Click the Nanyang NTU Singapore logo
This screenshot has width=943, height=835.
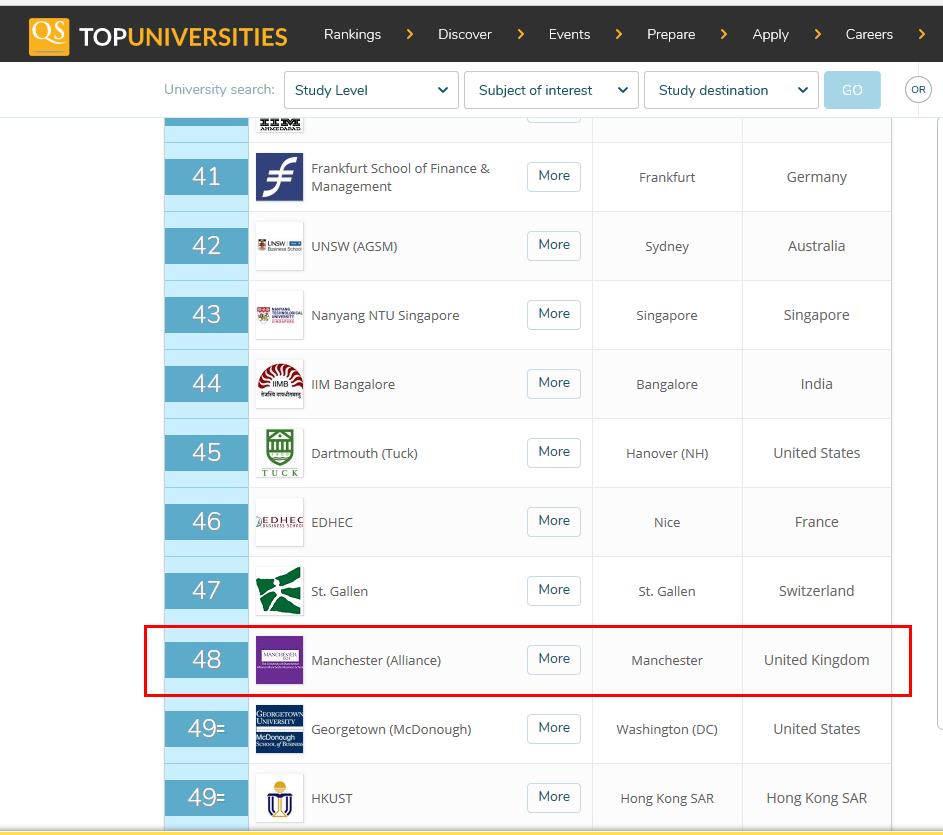[280, 315]
